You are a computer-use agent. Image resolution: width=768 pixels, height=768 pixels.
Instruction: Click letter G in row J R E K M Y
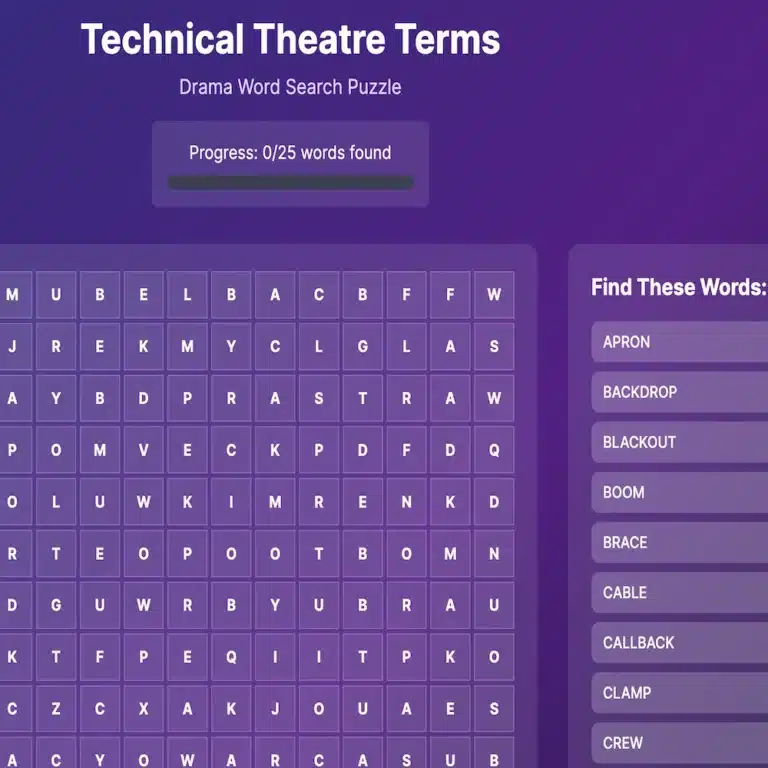[362, 346]
